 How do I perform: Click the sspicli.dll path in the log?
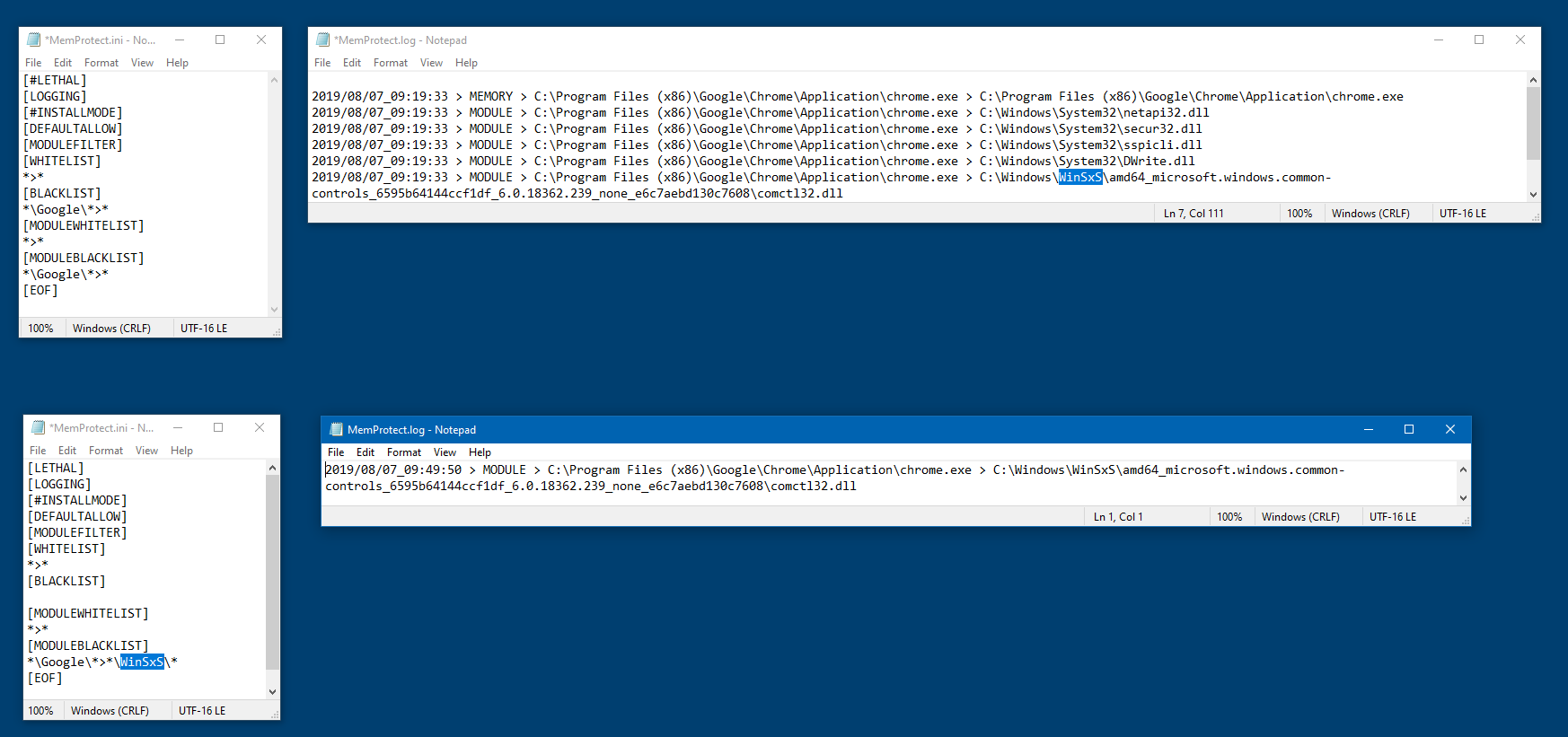[x=1090, y=145]
